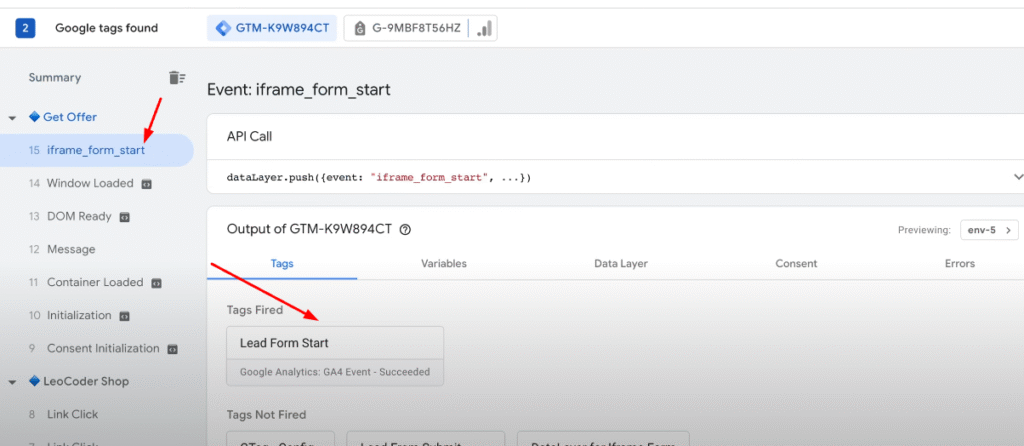The width and height of the screenshot is (1024, 446).
Task: Switch to the Data Layer tab
Action: tap(621, 264)
